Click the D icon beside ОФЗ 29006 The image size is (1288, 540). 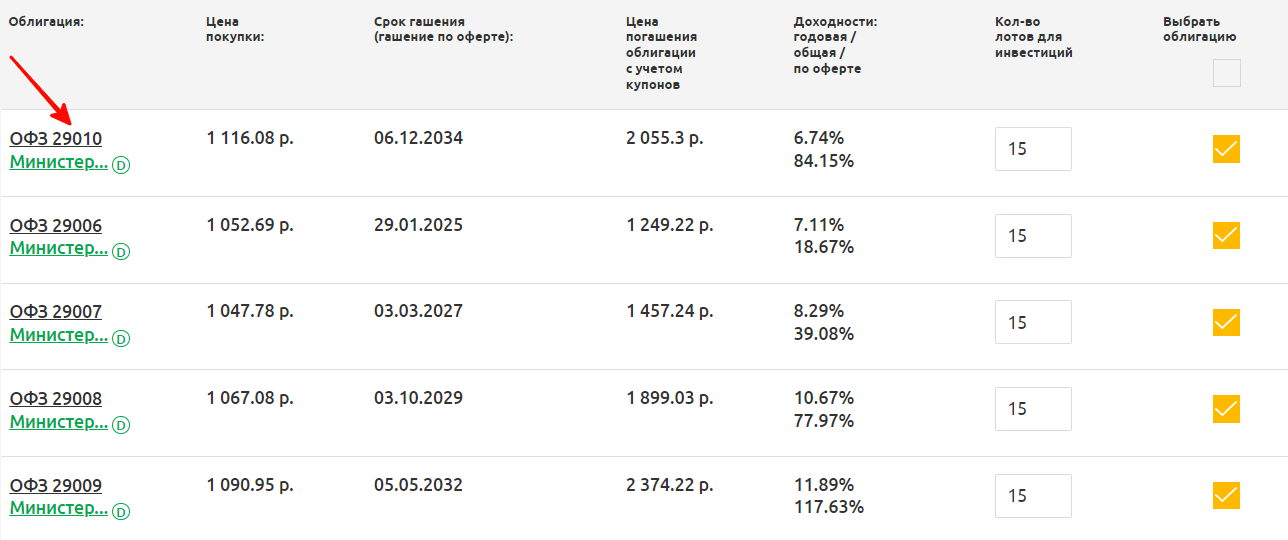121,252
